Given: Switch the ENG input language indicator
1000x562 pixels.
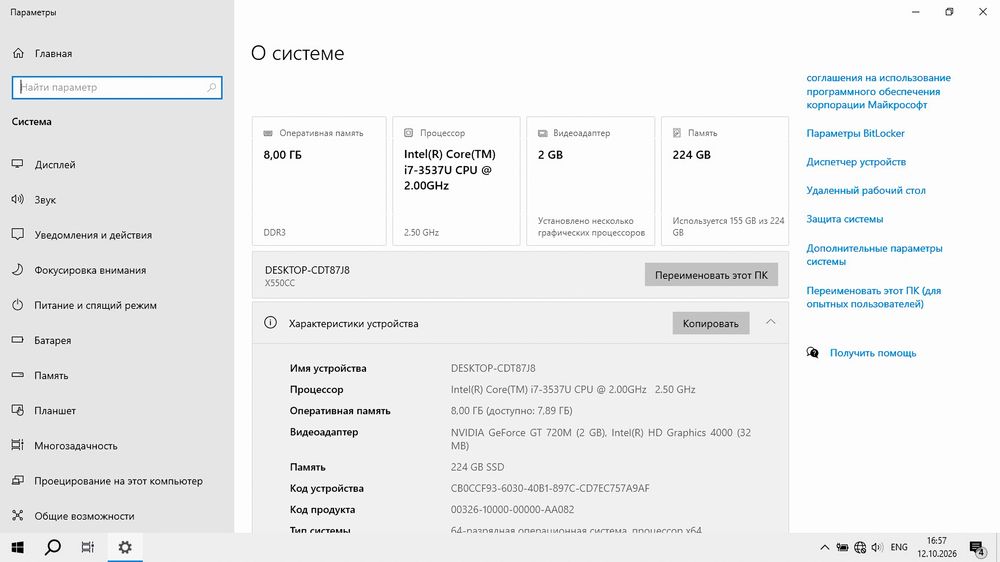Looking at the screenshot, I should [899, 547].
